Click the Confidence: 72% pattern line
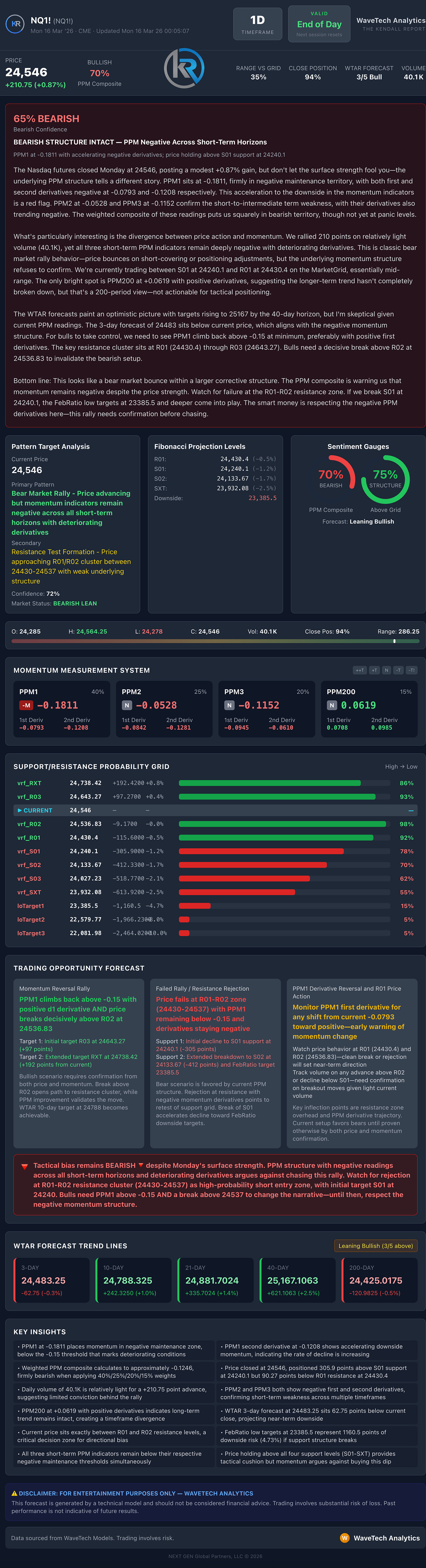This screenshot has height=1568, width=426. click(x=35, y=593)
